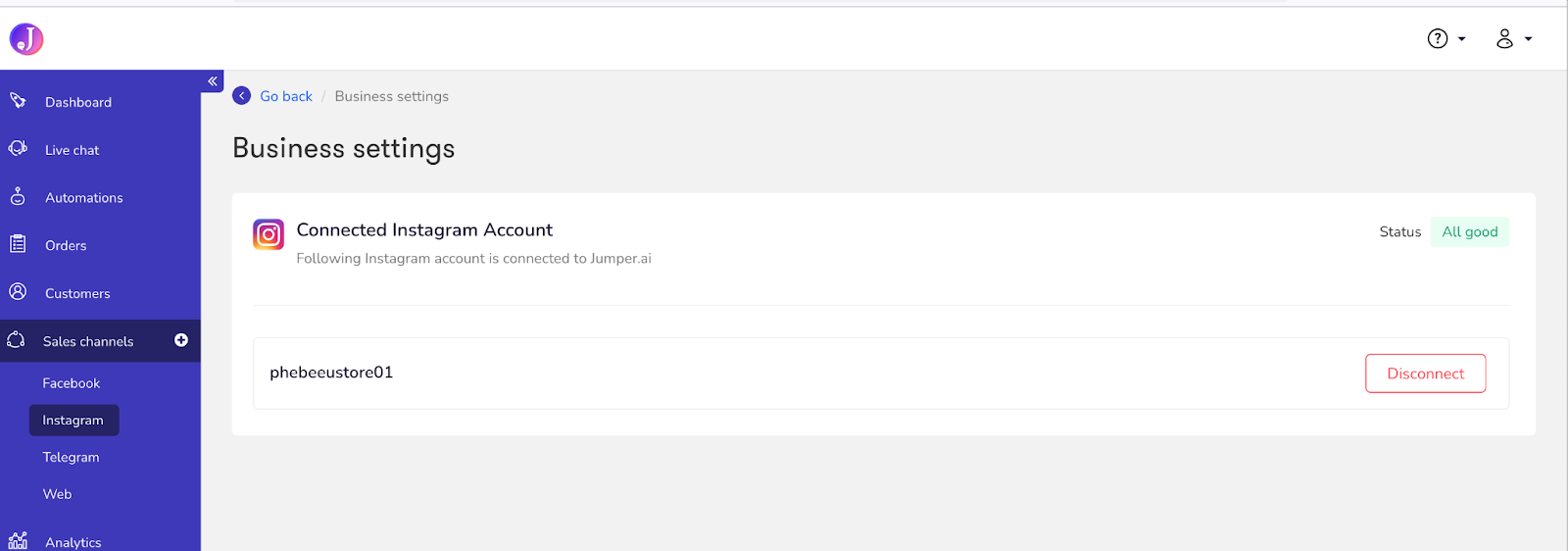
Task: Follow the Go back link
Action: point(286,96)
